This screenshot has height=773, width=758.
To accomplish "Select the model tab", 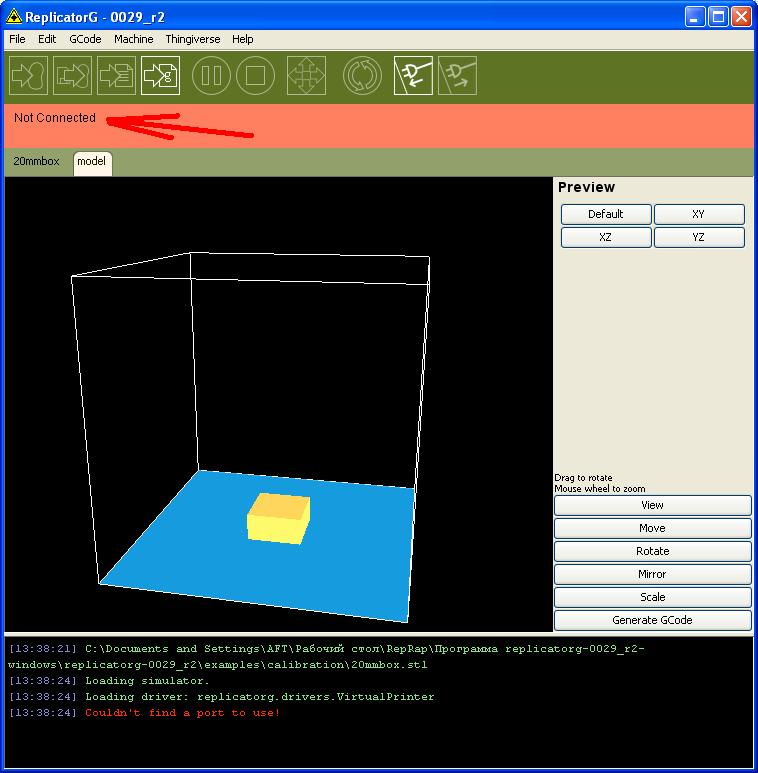I will click(x=92, y=163).
